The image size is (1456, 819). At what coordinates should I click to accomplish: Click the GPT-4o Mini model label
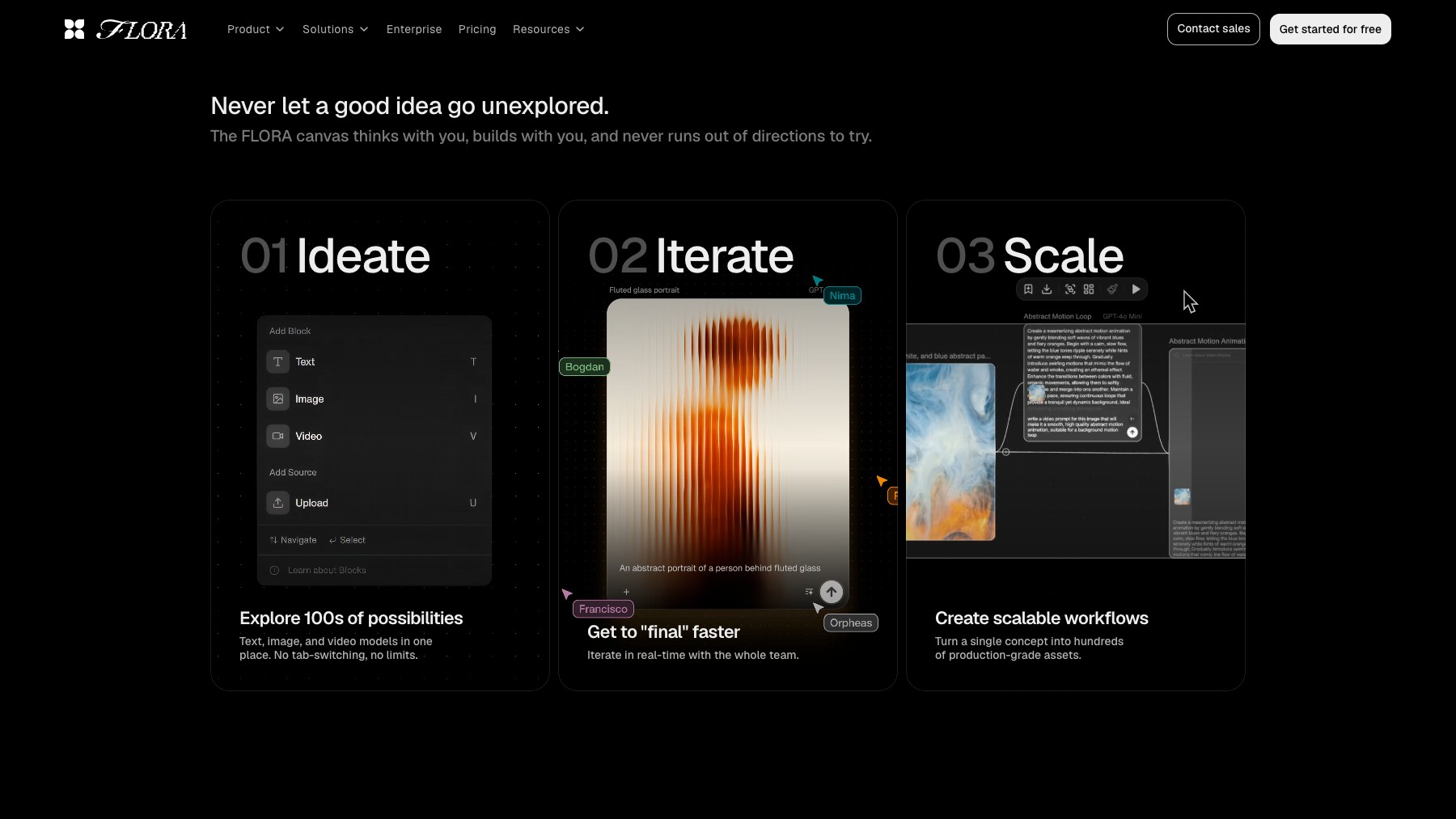pyautogui.click(x=1122, y=317)
